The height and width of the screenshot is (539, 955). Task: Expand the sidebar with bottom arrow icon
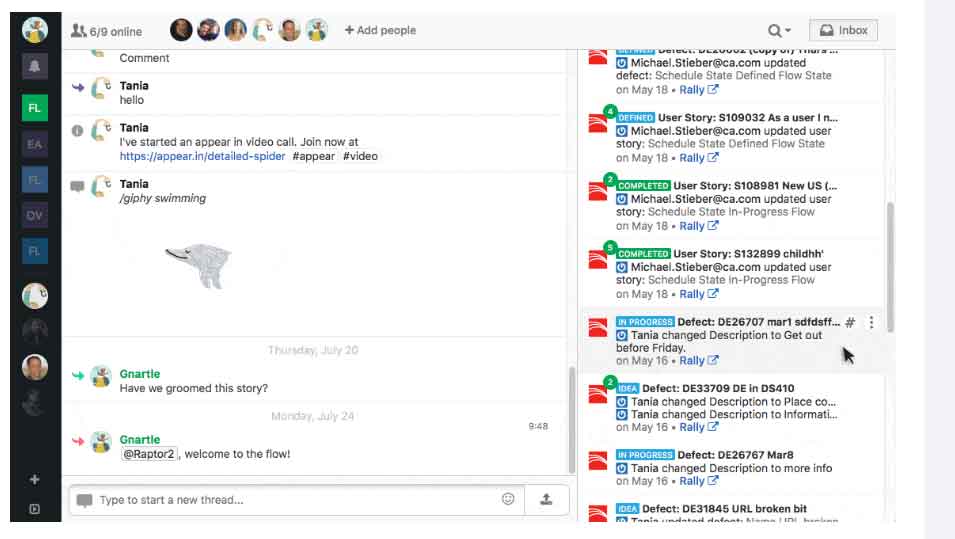click(x=34, y=509)
